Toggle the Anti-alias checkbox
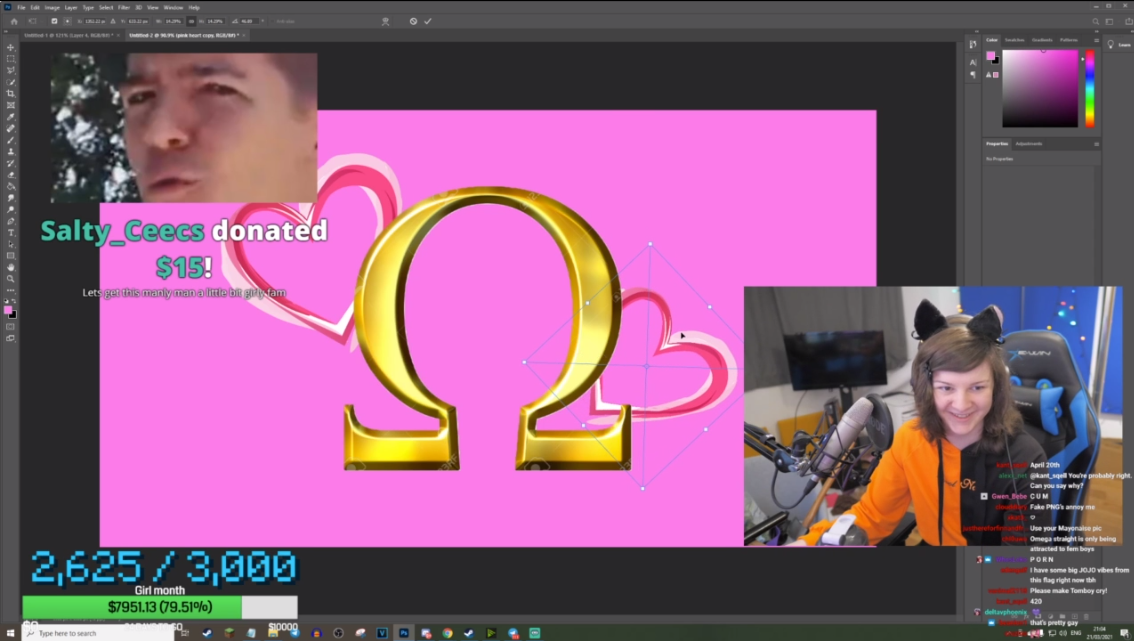The width and height of the screenshot is (1134, 641). (x=271, y=21)
